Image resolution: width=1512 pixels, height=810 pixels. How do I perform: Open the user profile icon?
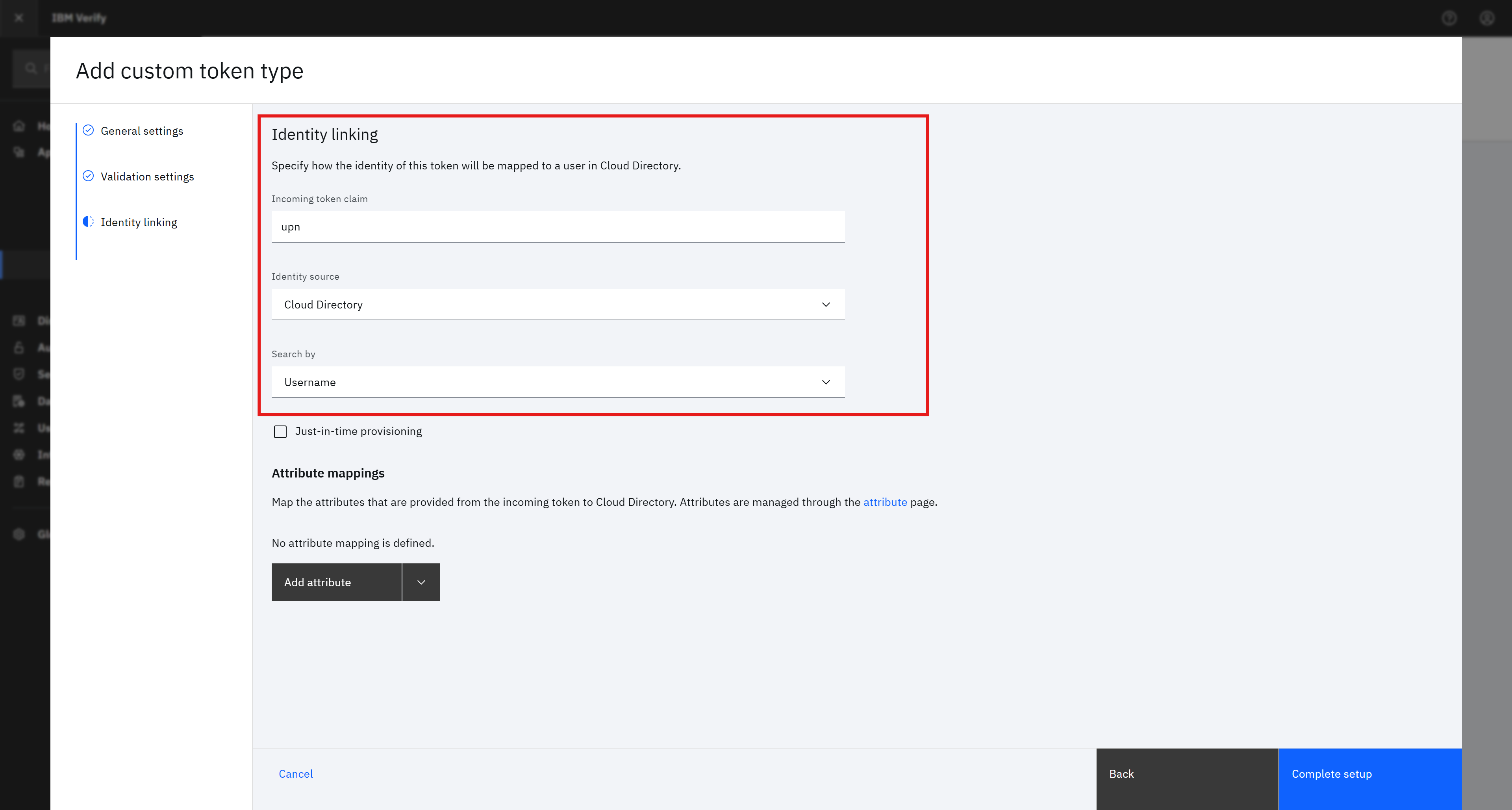[1487, 18]
